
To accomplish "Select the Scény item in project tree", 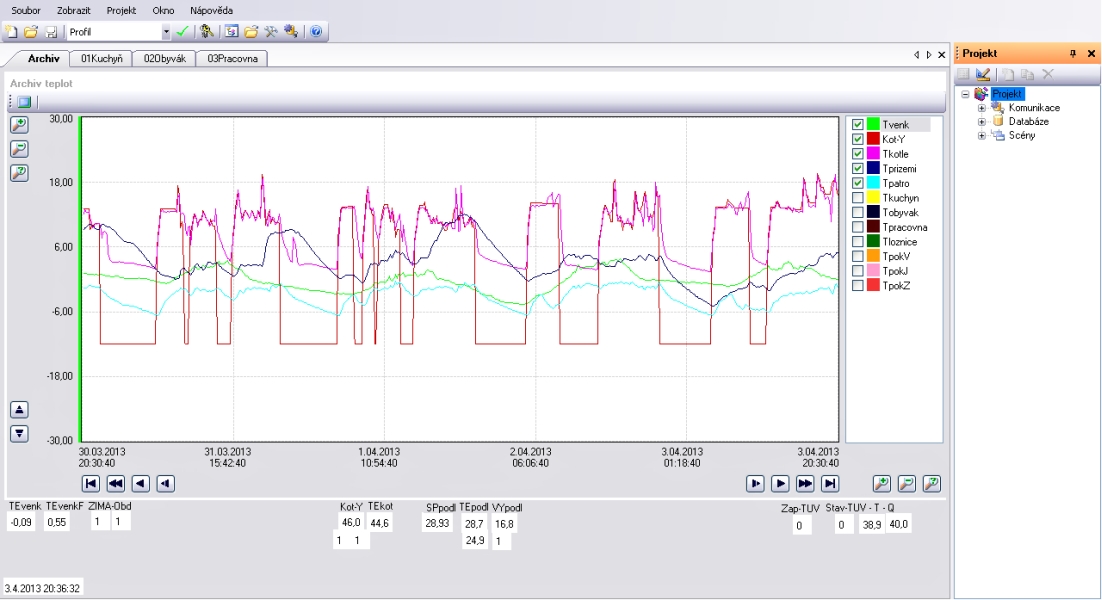I will click(1022, 136).
